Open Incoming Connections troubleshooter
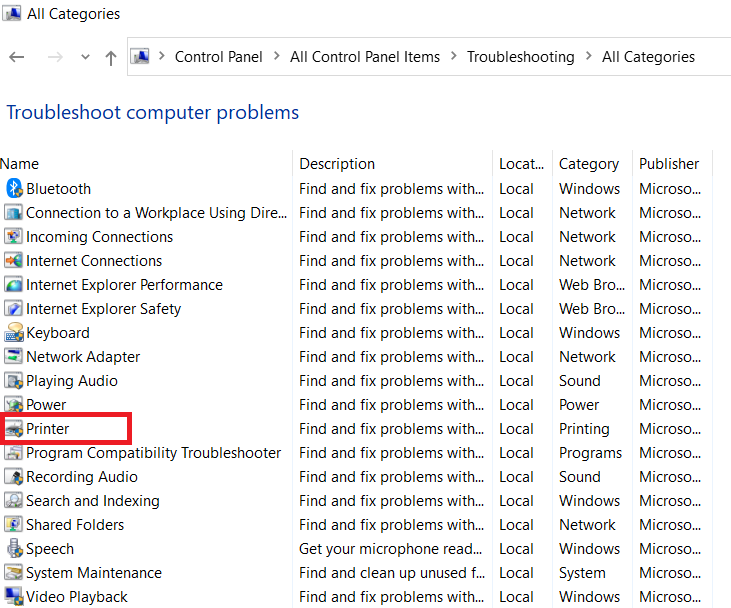731x608 pixels. (x=100, y=237)
